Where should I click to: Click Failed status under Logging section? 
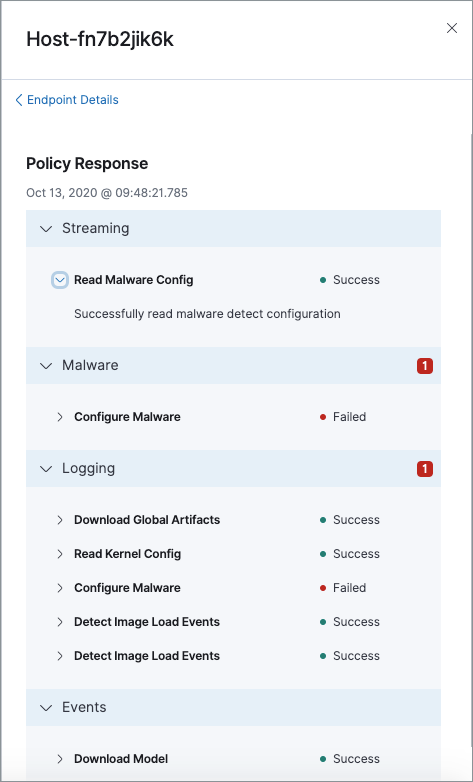[x=343, y=587]
